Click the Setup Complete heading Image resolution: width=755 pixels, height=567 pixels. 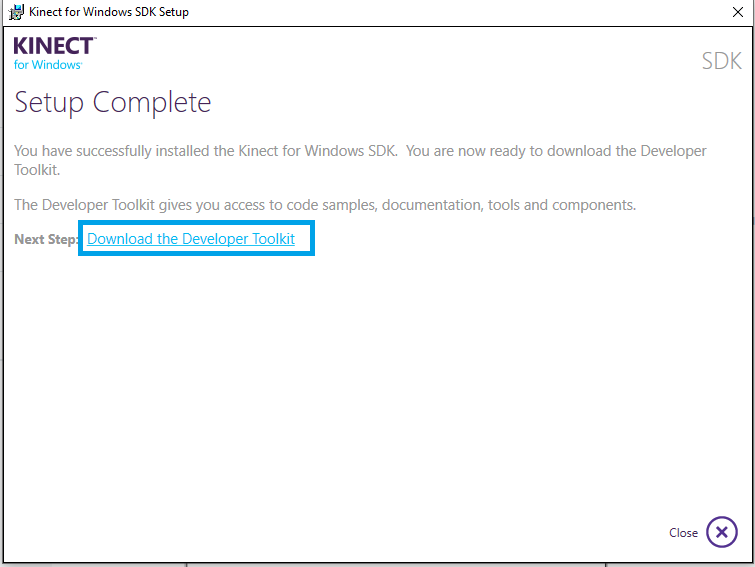click(x=113, y=103)
